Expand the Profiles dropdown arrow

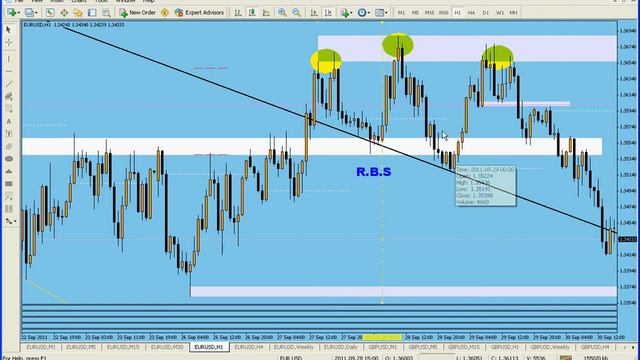pyautogui.click(x=36, y=13)
